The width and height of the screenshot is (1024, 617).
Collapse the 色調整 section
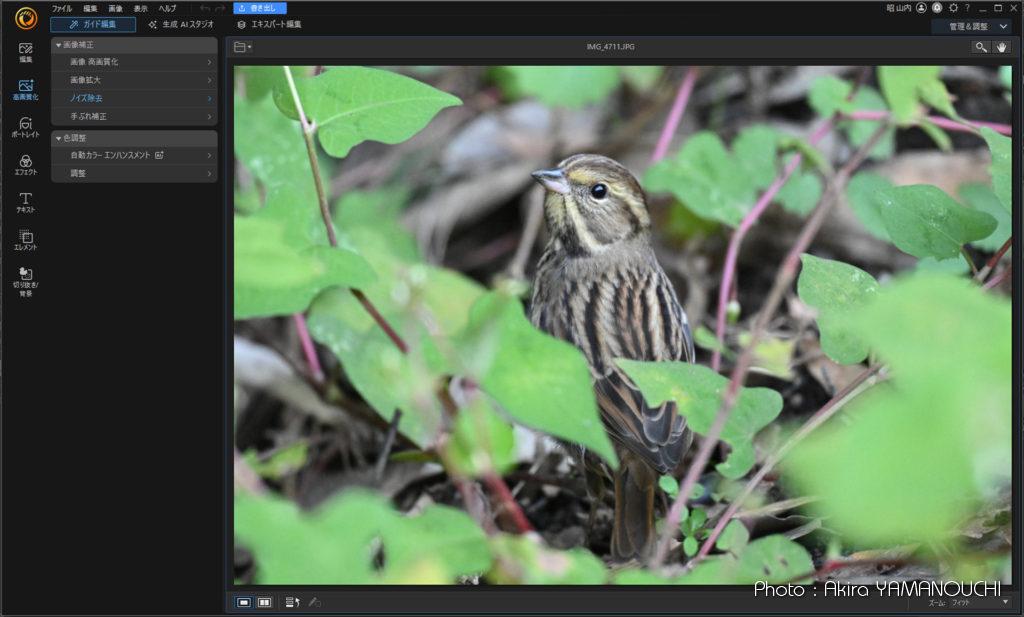58,138
